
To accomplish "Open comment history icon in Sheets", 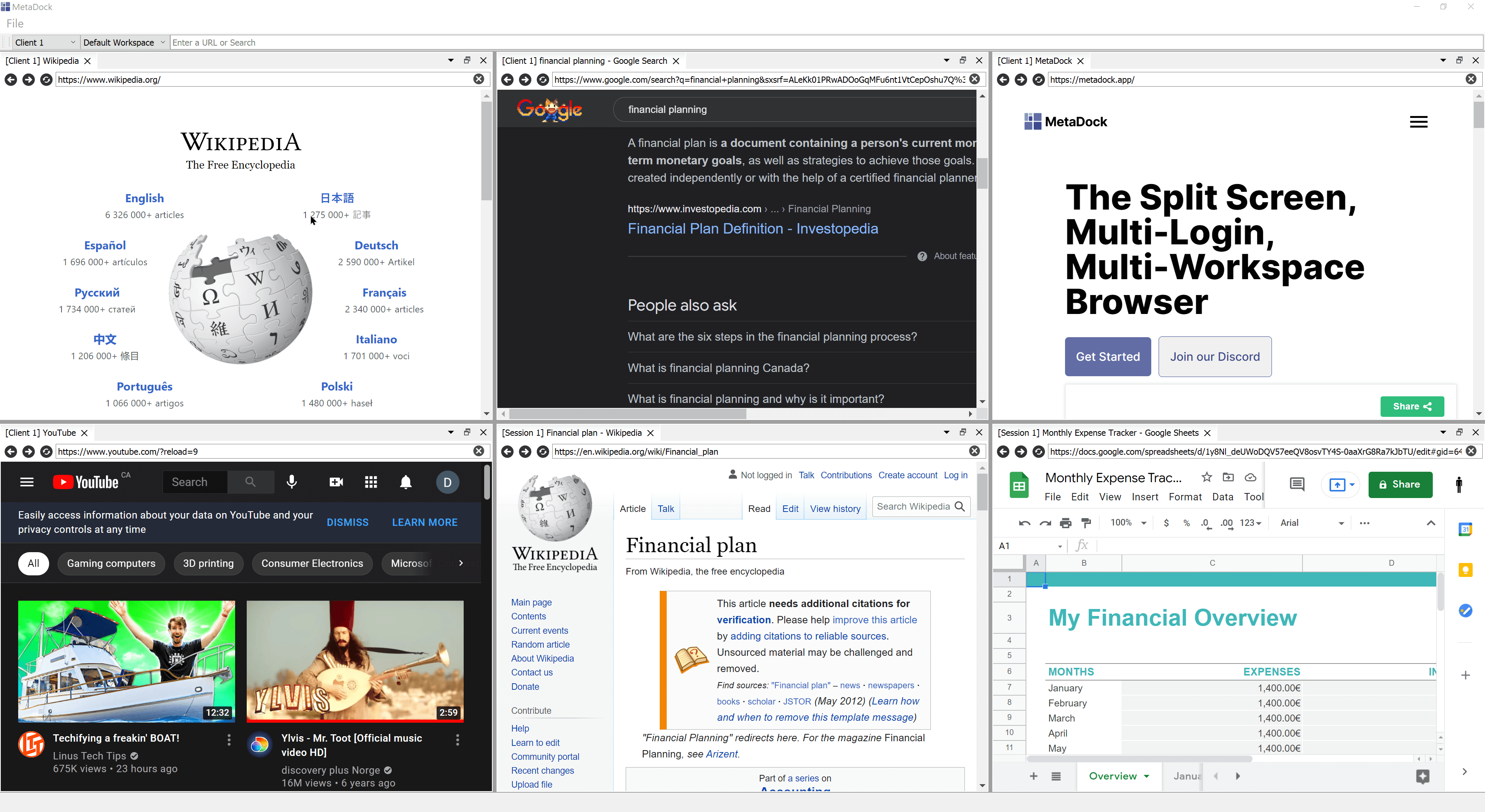I will 1297,484.
